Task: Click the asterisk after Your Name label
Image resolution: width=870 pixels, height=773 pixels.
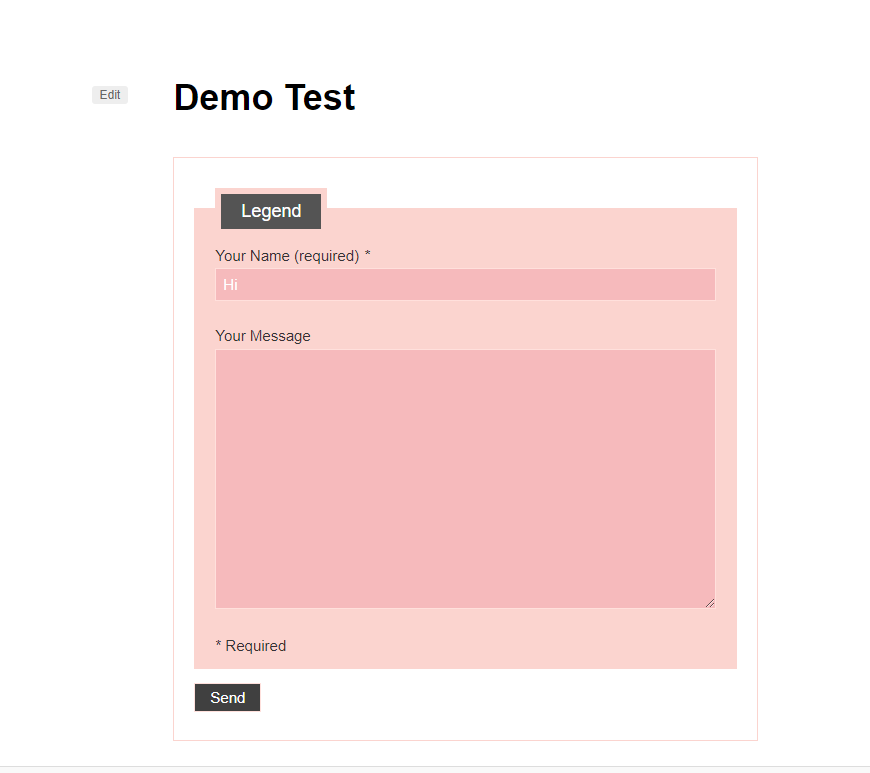Action: click(367, 255)
